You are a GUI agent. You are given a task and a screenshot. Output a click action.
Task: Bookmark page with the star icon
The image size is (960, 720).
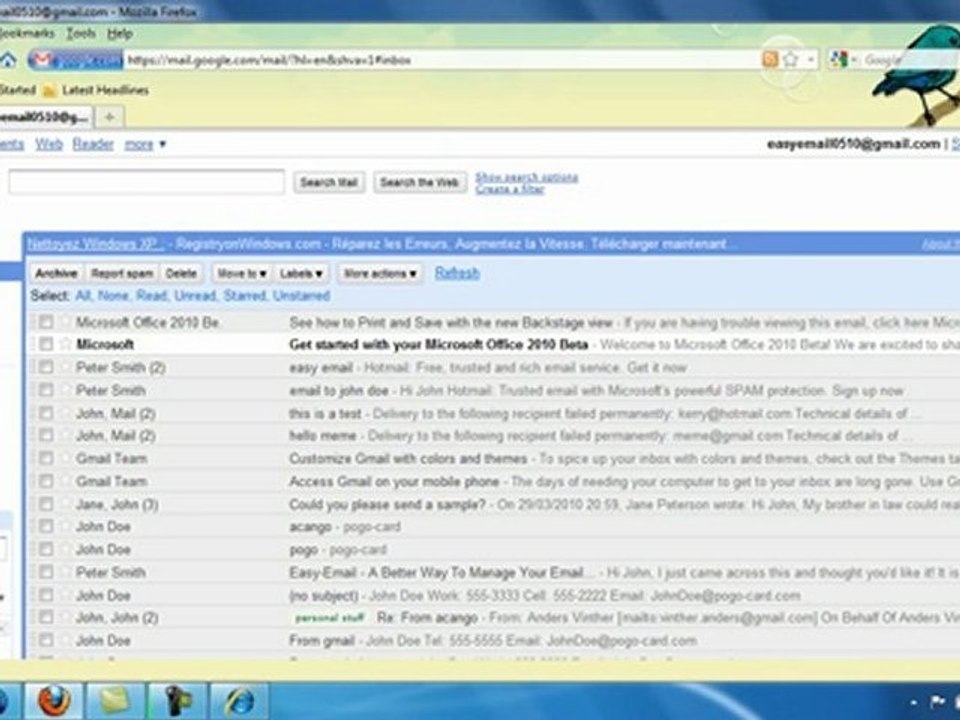tap(790, 59)
